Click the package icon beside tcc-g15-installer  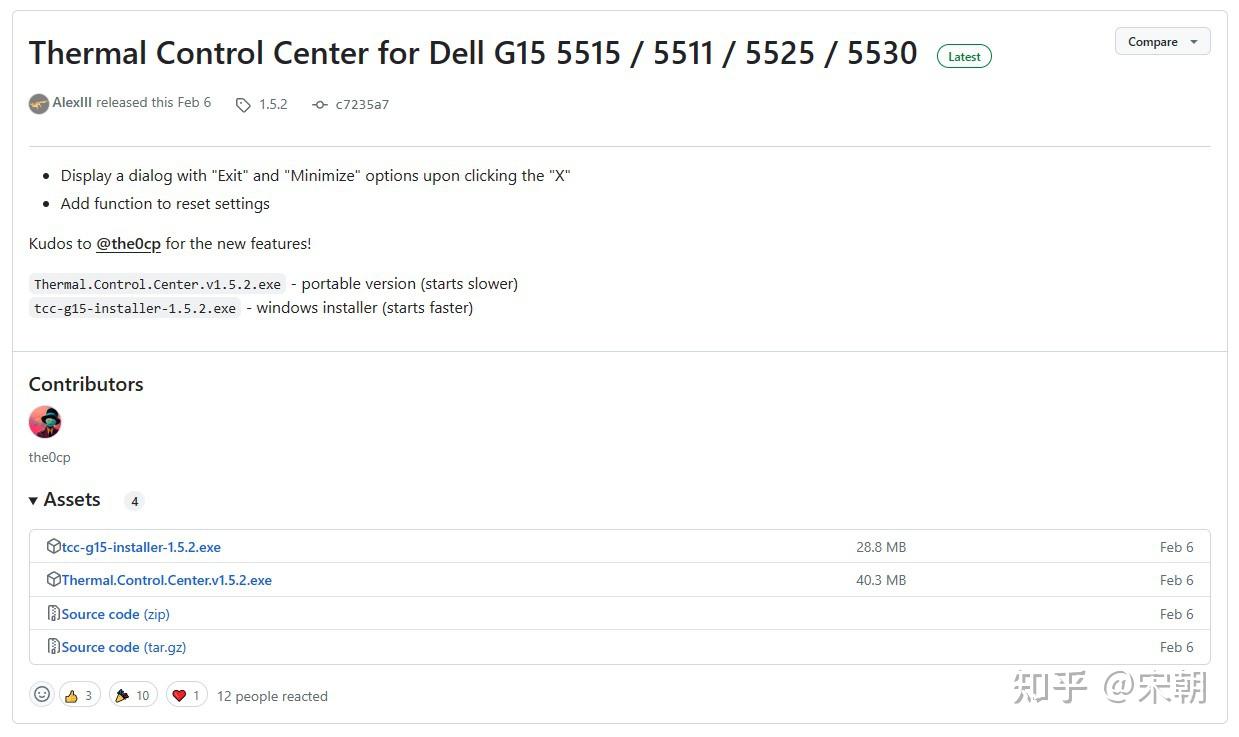[54, 547]
